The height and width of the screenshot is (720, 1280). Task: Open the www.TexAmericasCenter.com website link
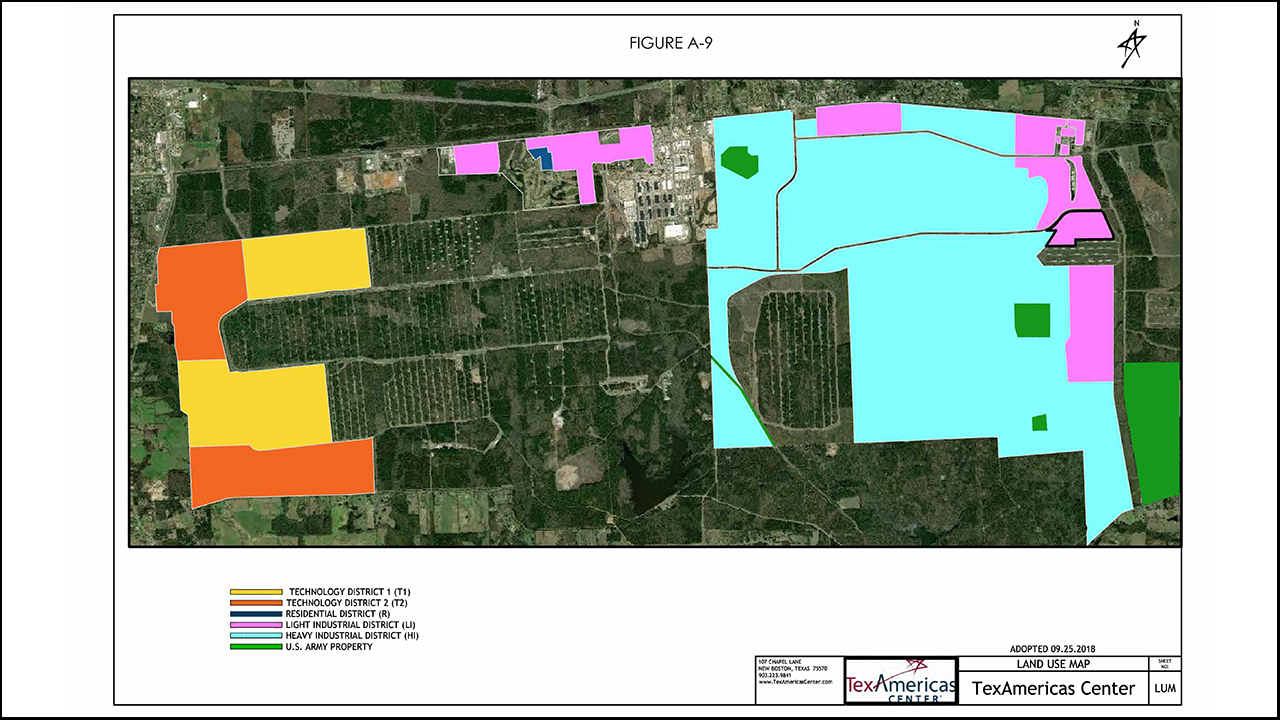click(796, 682)
